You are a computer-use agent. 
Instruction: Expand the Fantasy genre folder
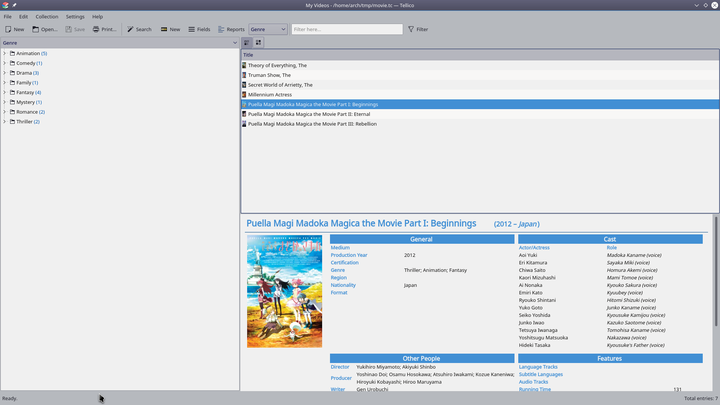4,92
